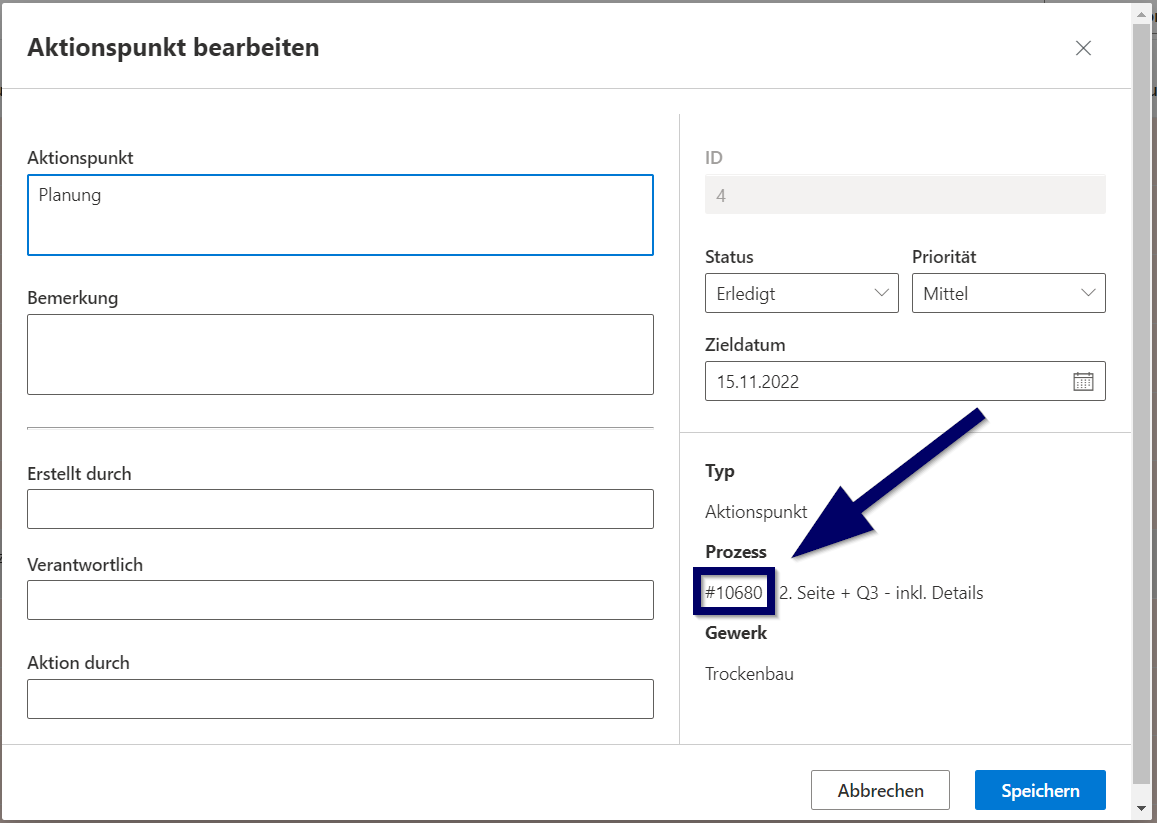1157x823 pixels.
Task: Click the read-only ID field
Action: point(904,195)
